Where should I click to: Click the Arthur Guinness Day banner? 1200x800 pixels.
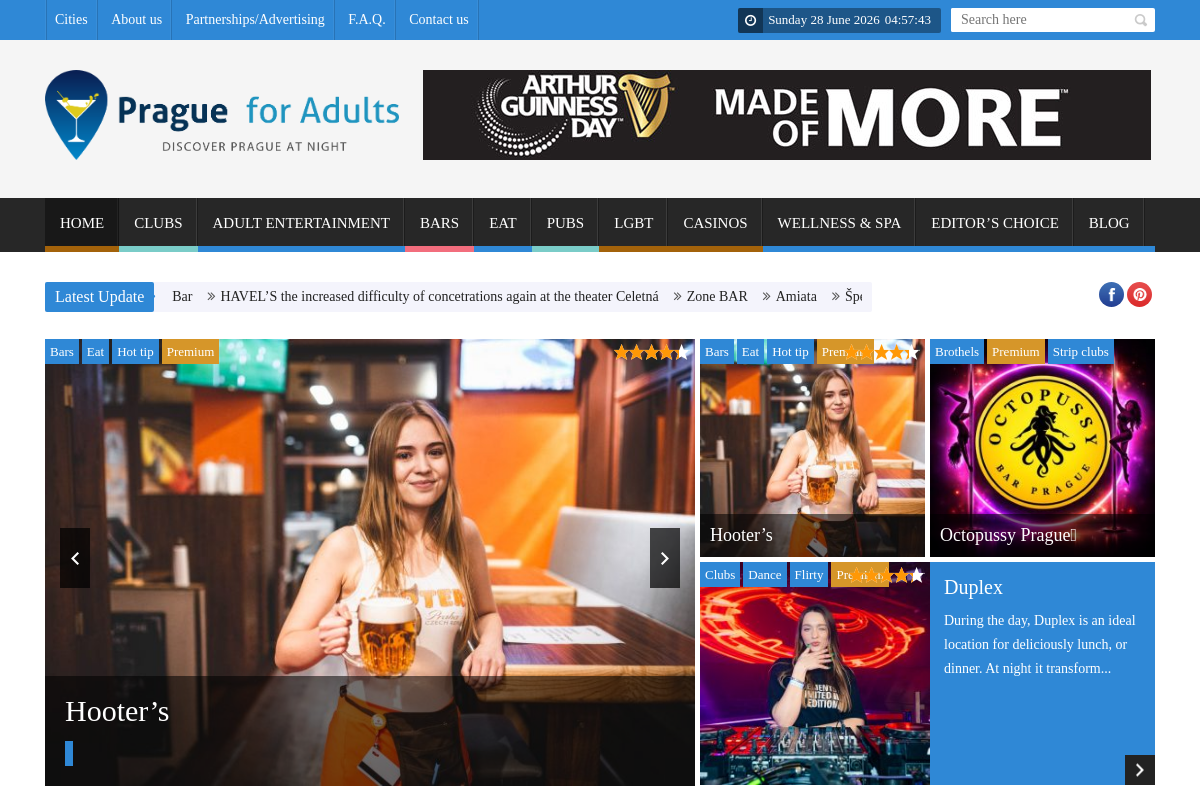[x=787, y=115]
